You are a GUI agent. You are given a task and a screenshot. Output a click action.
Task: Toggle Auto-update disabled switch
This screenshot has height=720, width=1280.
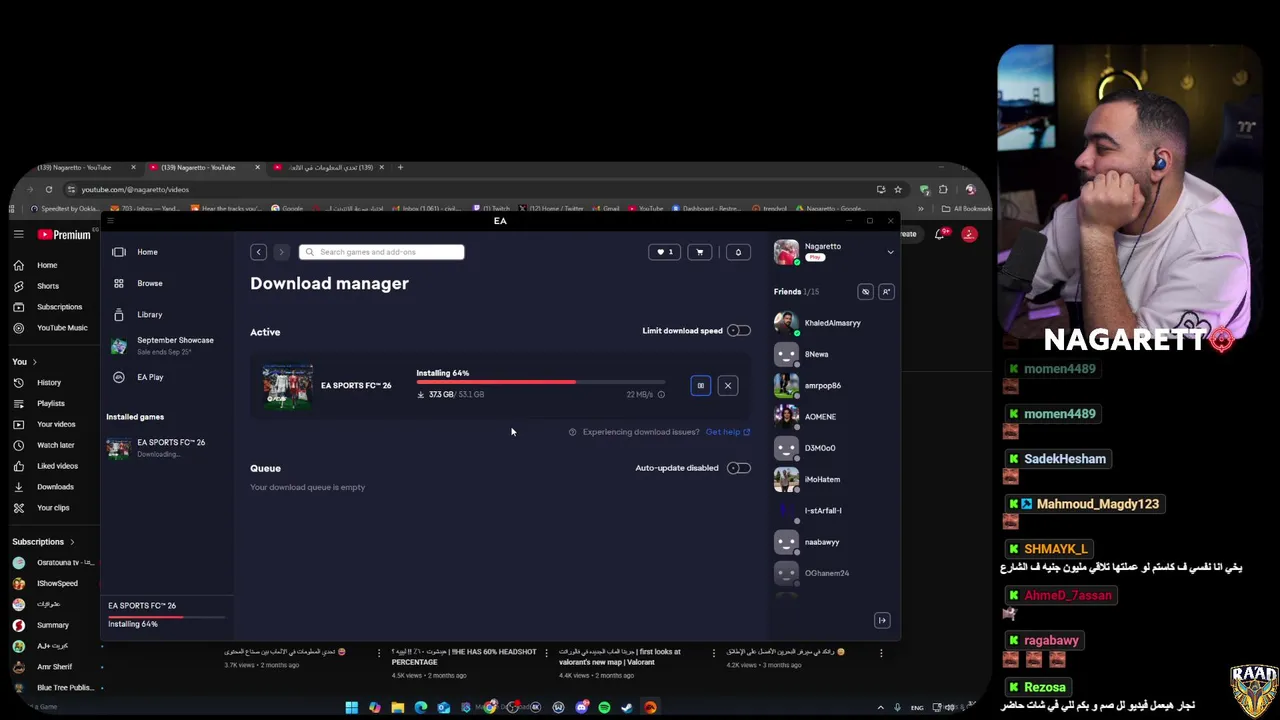tap(738, 468)
